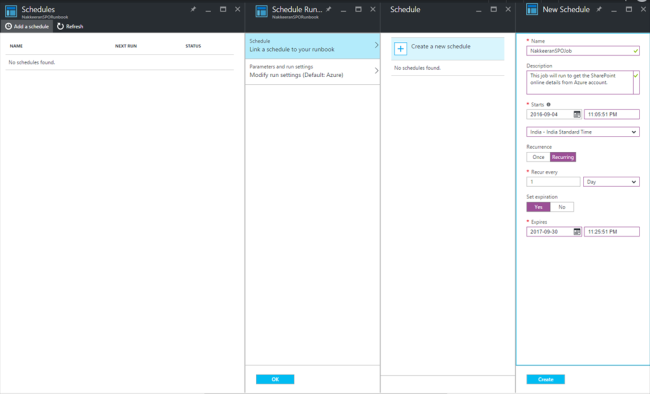Expand Parameters and run settings chevron
The width and height of the screenshot is (650, 394).
pos(376,71)
